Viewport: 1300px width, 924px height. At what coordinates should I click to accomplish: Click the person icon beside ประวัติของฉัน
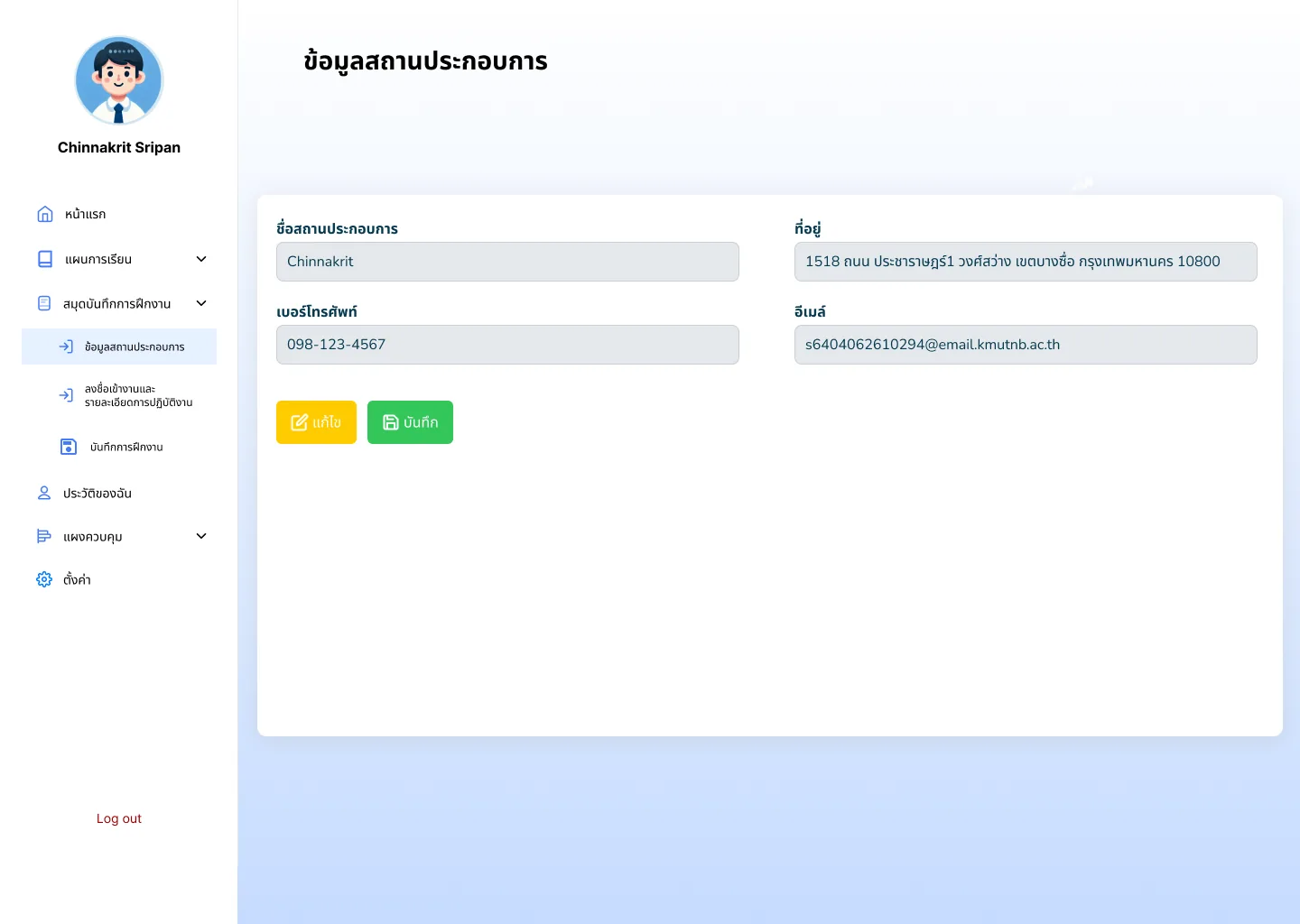coord(44,493)
